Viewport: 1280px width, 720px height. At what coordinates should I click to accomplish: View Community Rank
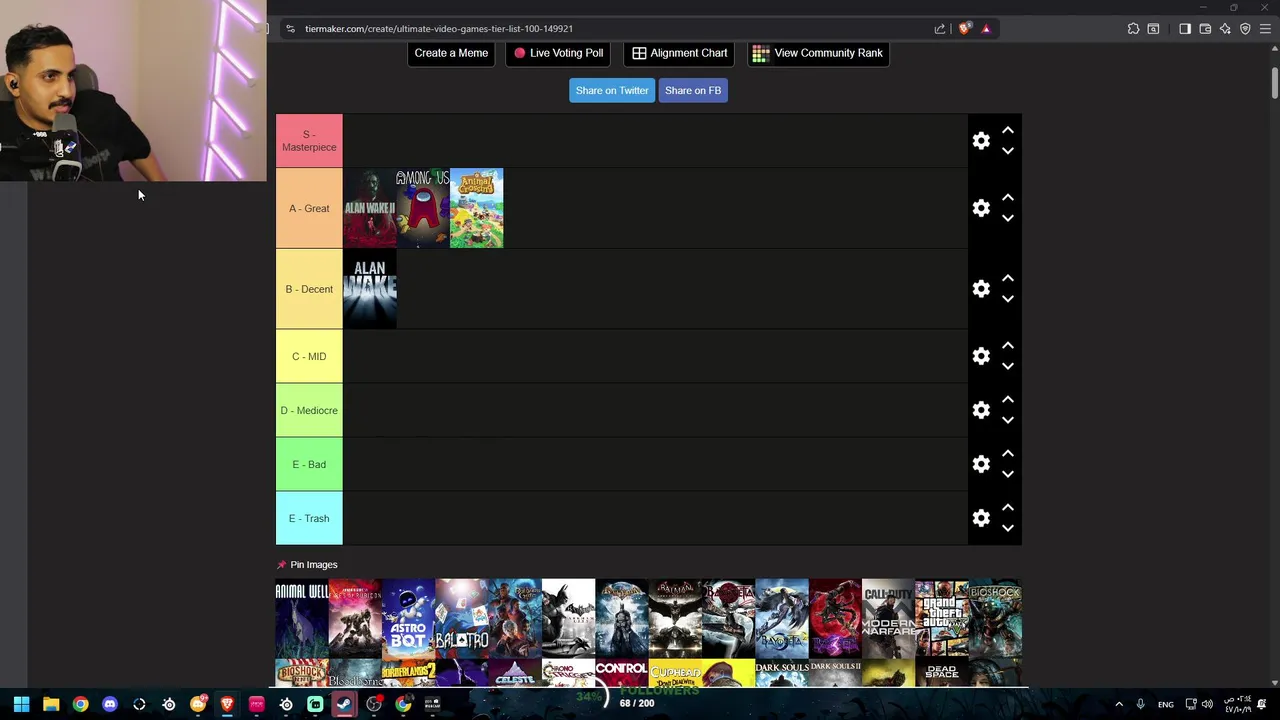point(818,53)
